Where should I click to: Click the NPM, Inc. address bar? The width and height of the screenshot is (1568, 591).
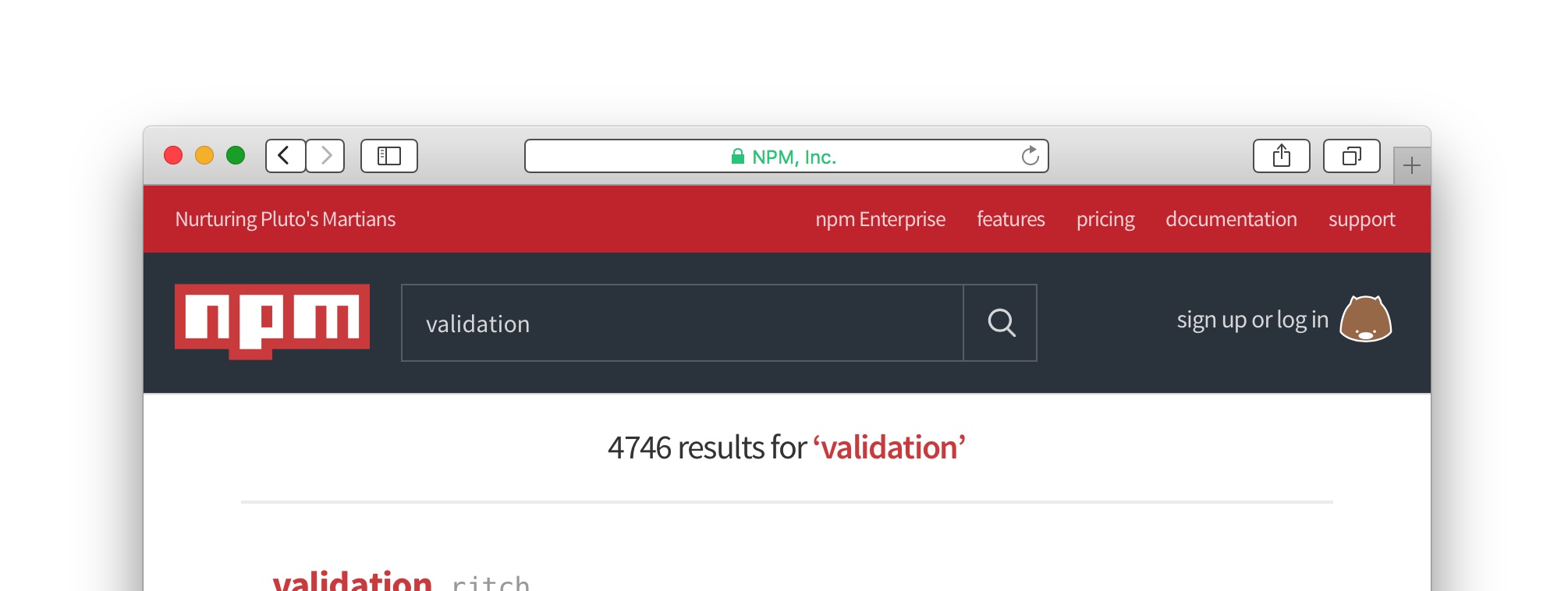point(786,156)
